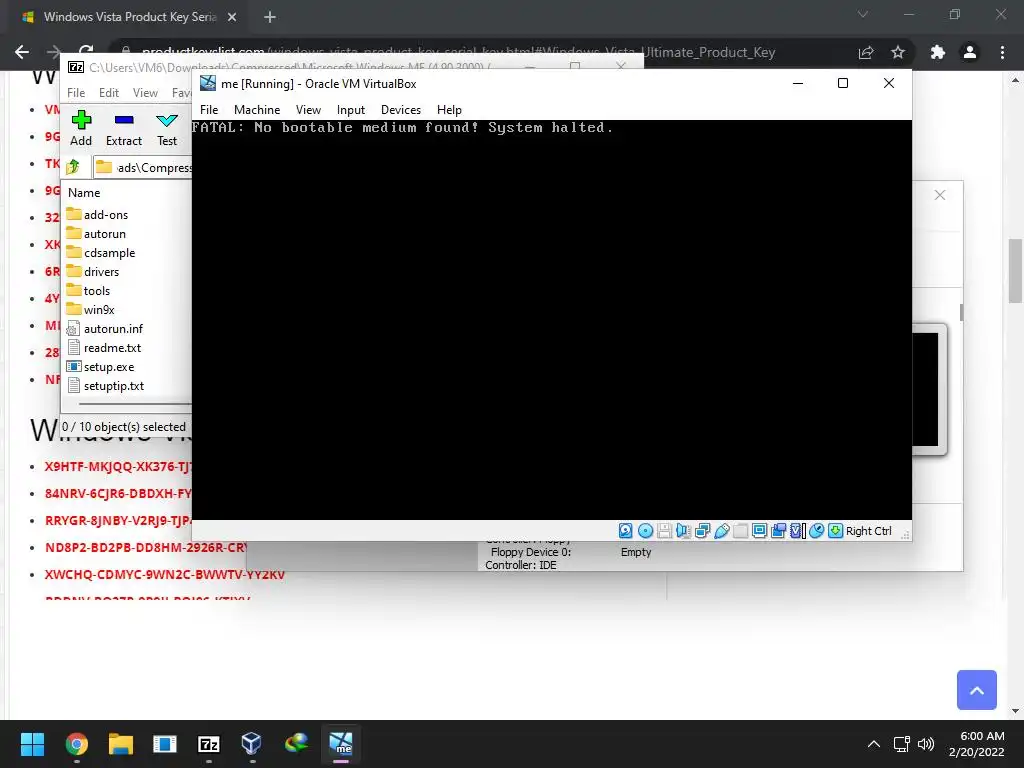This screenshot has height=768, width=1024.
Task: Select setup.exe file in 7-Zip
Action: [101, 366]
